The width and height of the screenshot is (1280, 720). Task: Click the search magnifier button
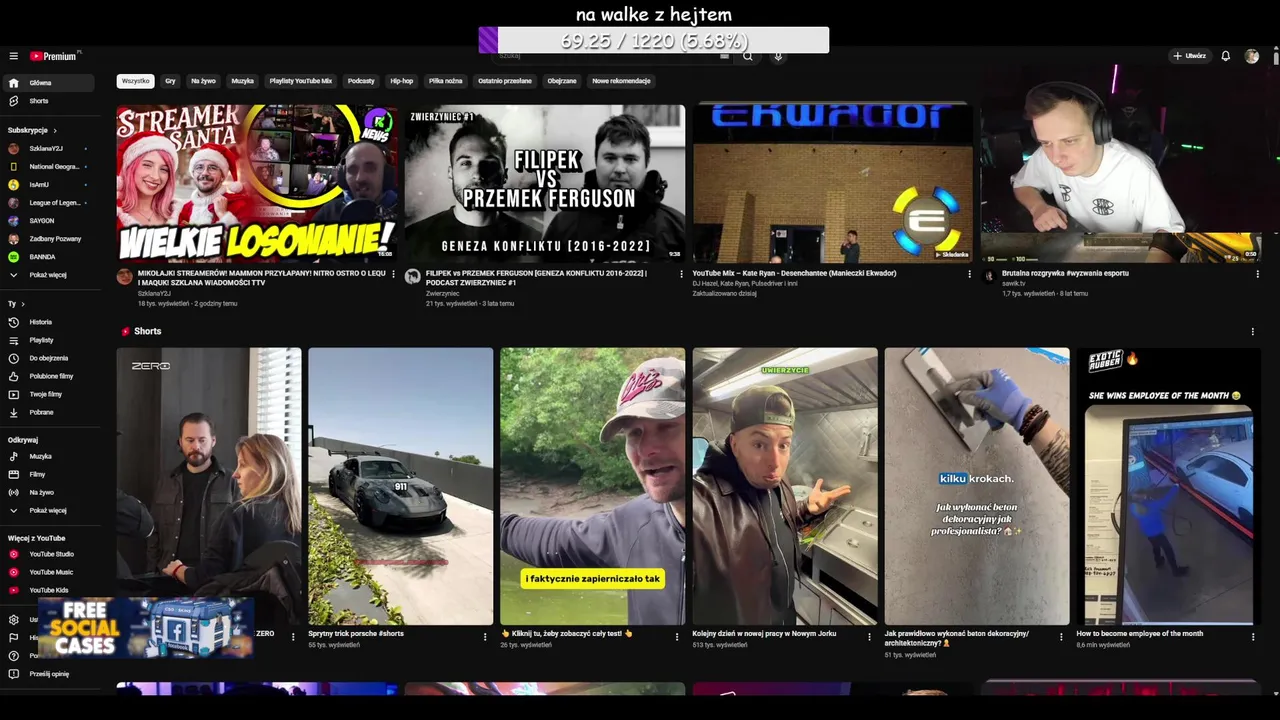click(747, 56)
